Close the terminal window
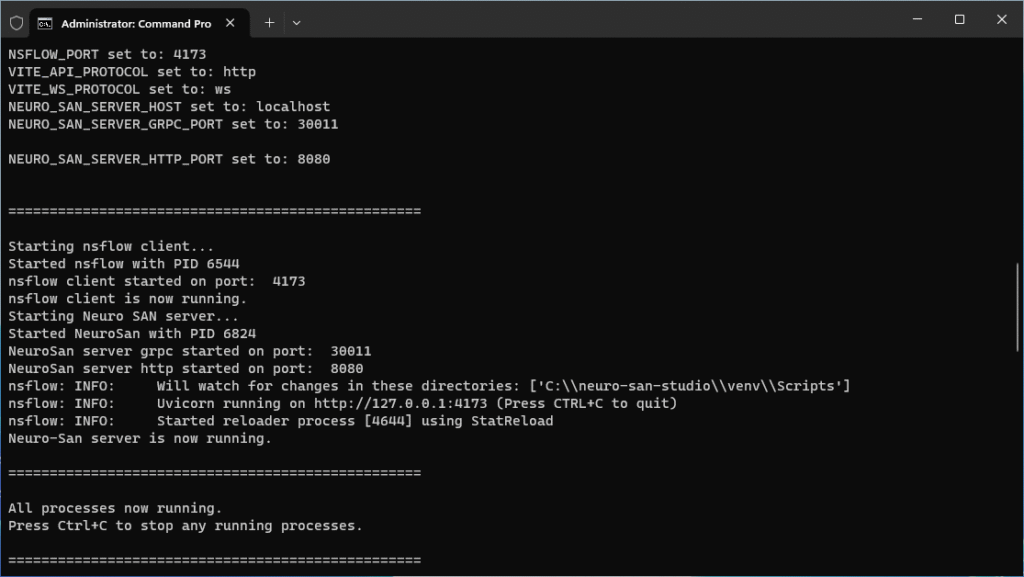This screenshot has height=577, width=1024. 1002,20
